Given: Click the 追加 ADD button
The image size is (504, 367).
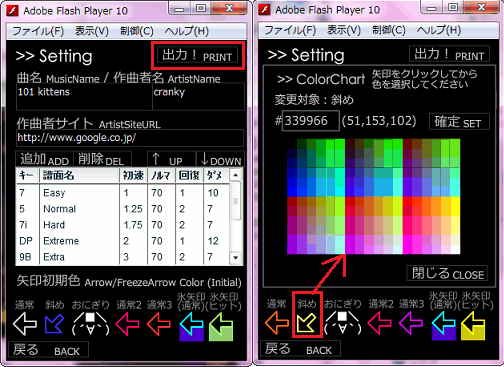Looking at the screenshot, I should (44, 159).
